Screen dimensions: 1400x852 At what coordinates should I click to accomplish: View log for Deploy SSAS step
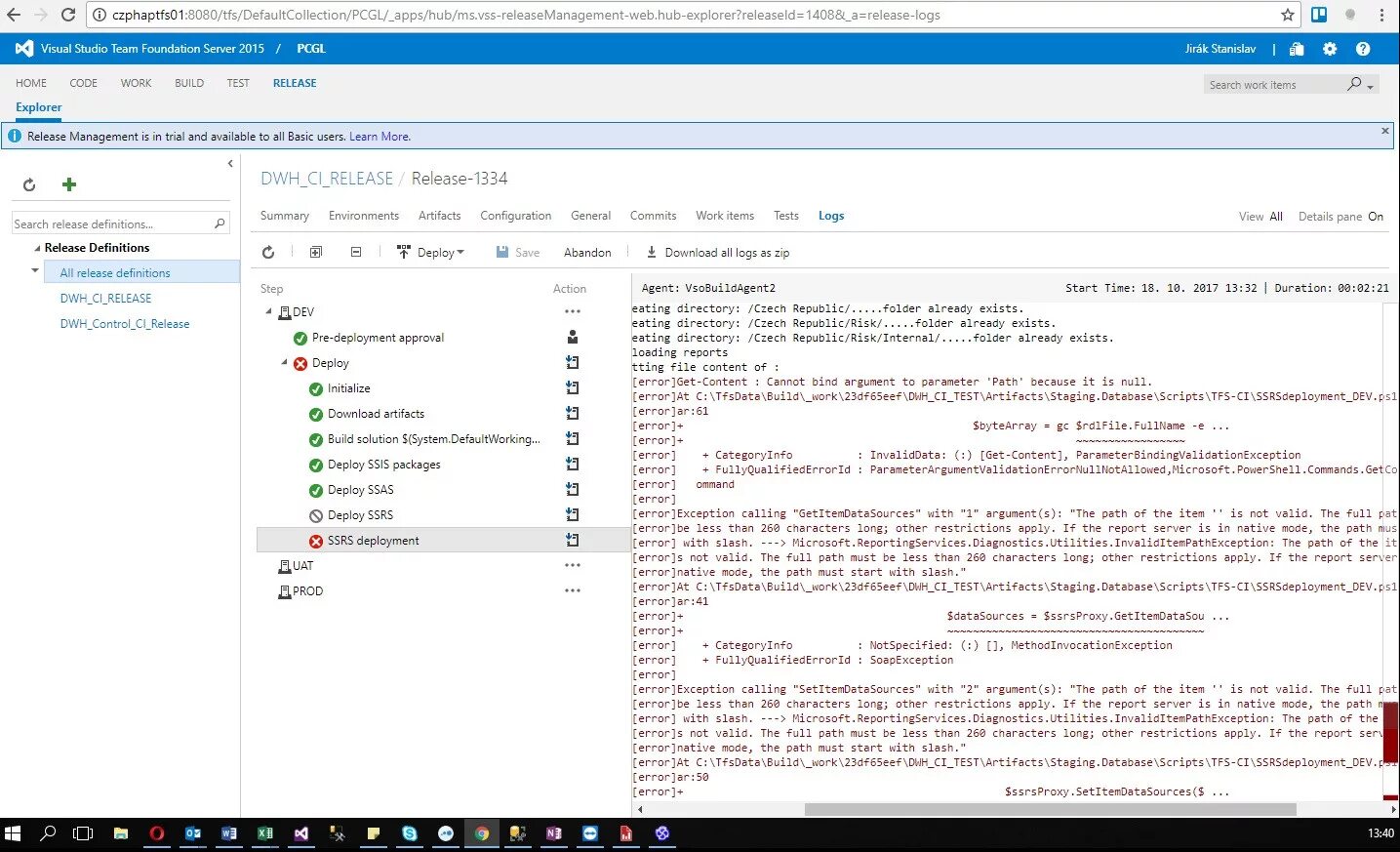(x=572, y=489)
